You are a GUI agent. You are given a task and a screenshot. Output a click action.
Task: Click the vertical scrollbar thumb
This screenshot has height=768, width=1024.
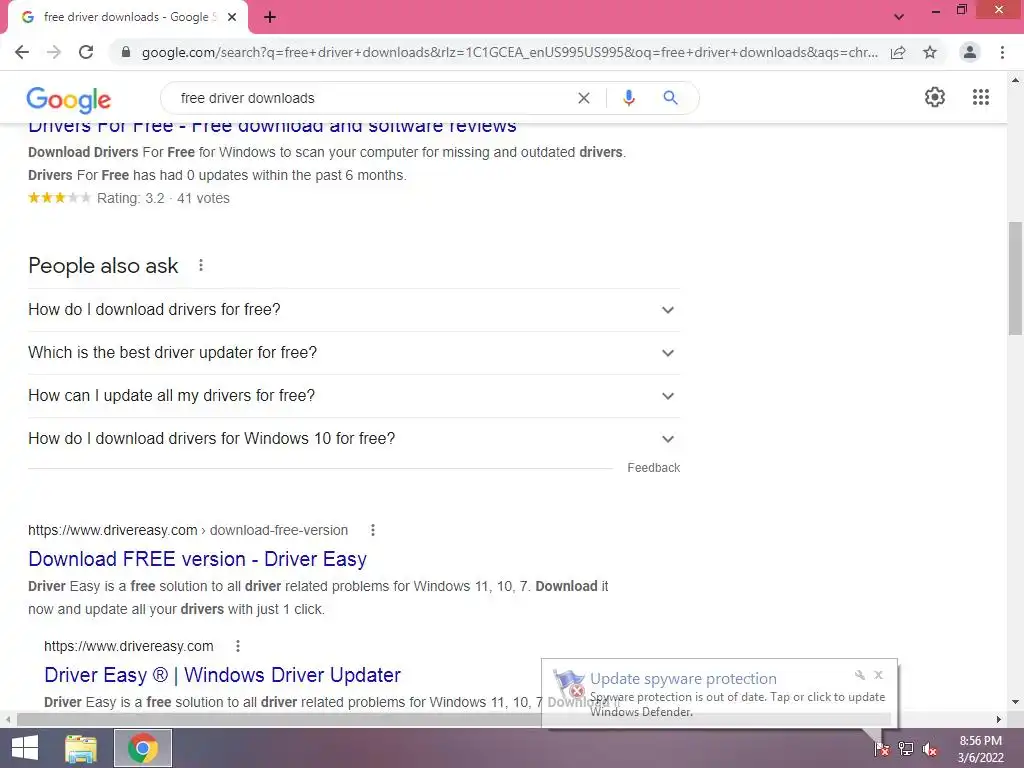pos(1015,278)
